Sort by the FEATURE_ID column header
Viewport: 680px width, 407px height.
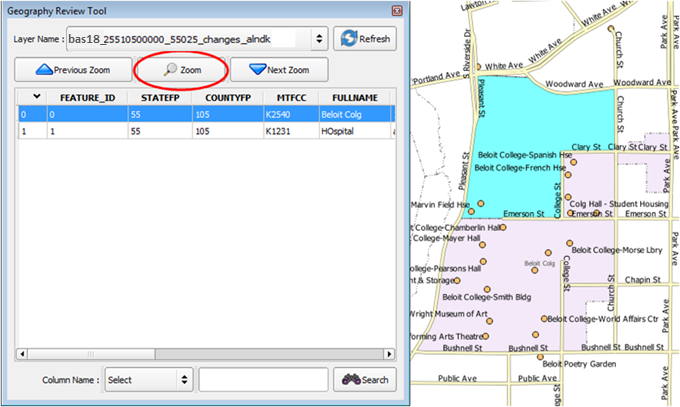tap(89, 98)
